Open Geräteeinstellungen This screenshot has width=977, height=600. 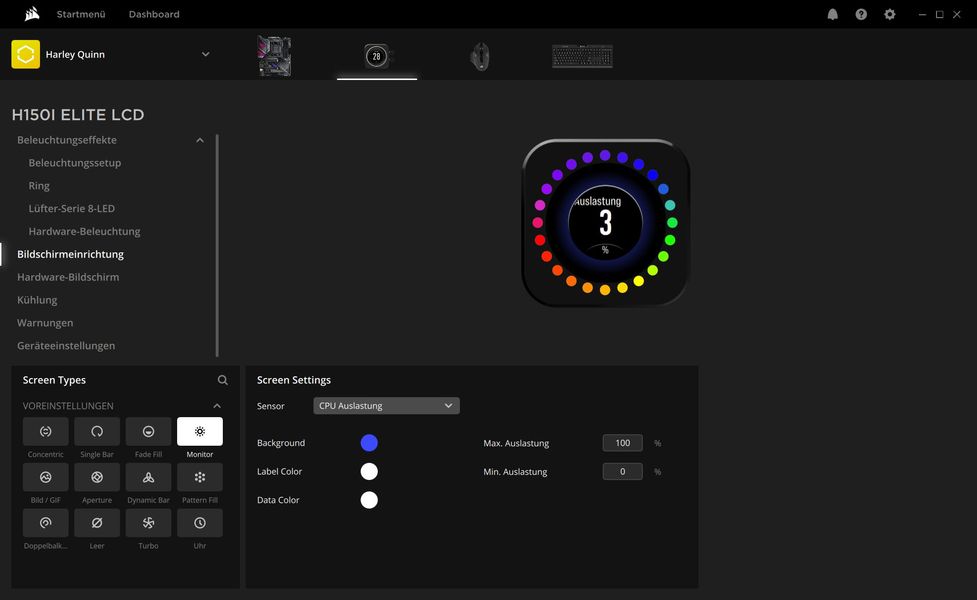(x=66, y=345)
